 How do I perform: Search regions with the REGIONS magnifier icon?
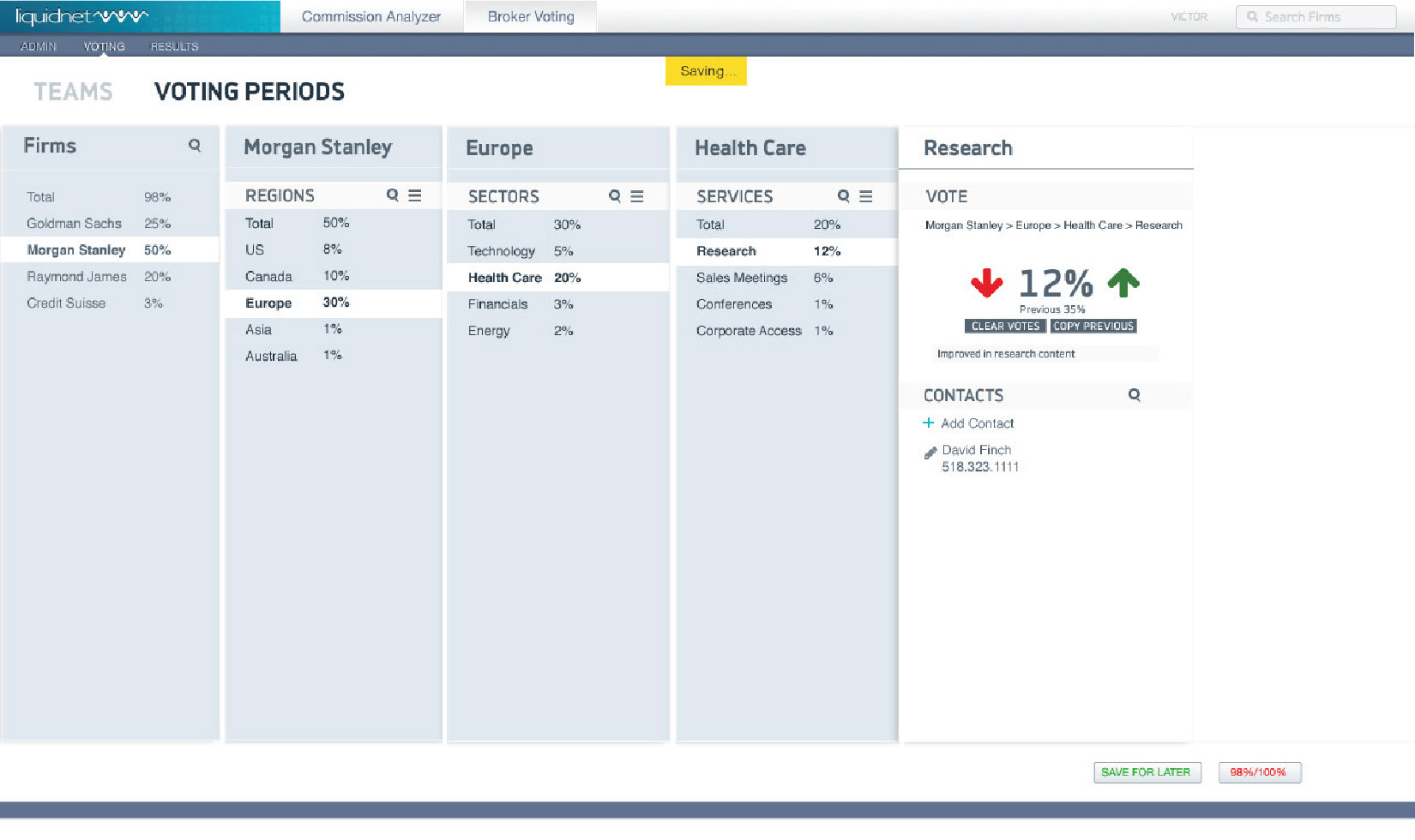coord(393,195)
